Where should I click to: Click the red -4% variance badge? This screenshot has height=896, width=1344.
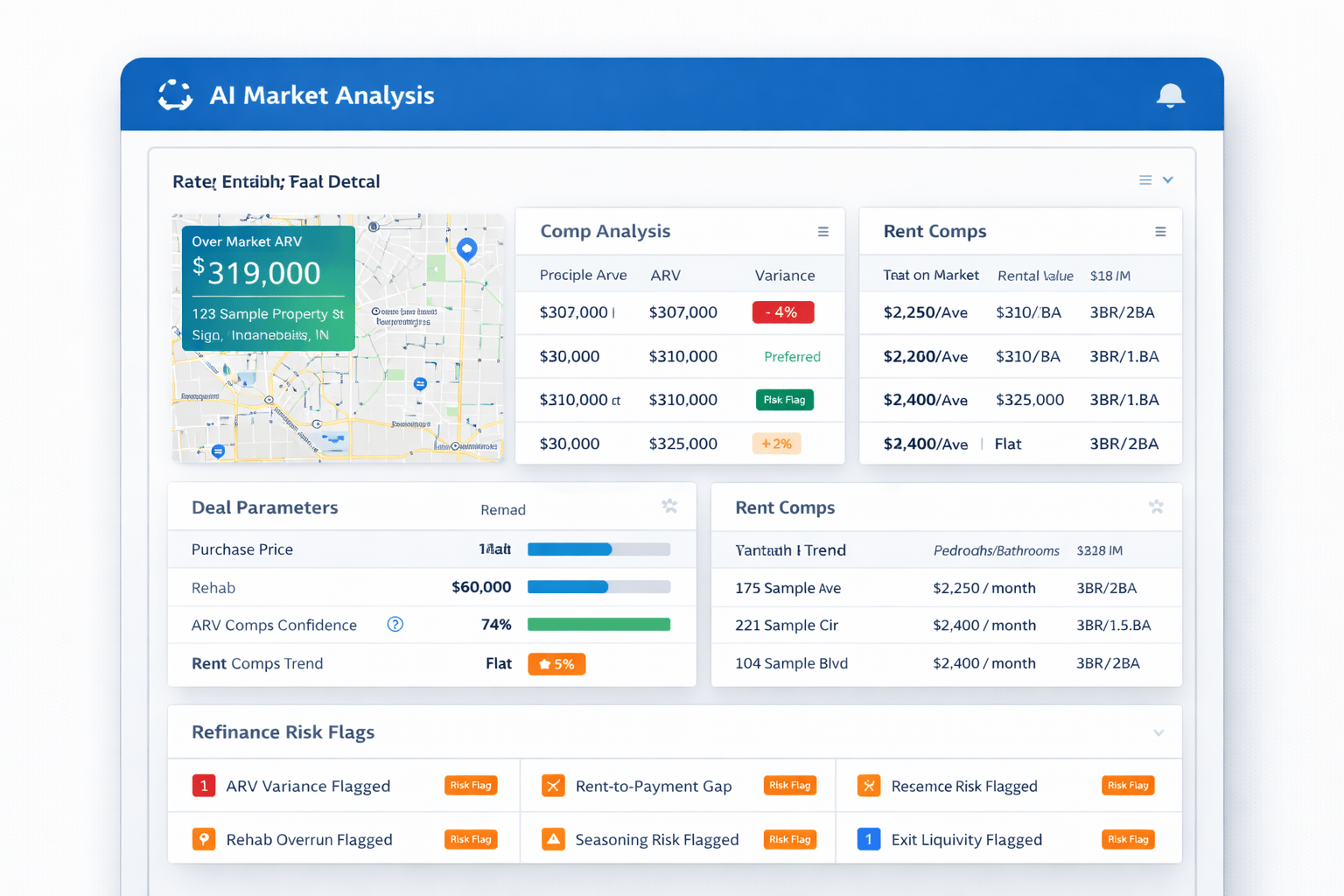783,312
